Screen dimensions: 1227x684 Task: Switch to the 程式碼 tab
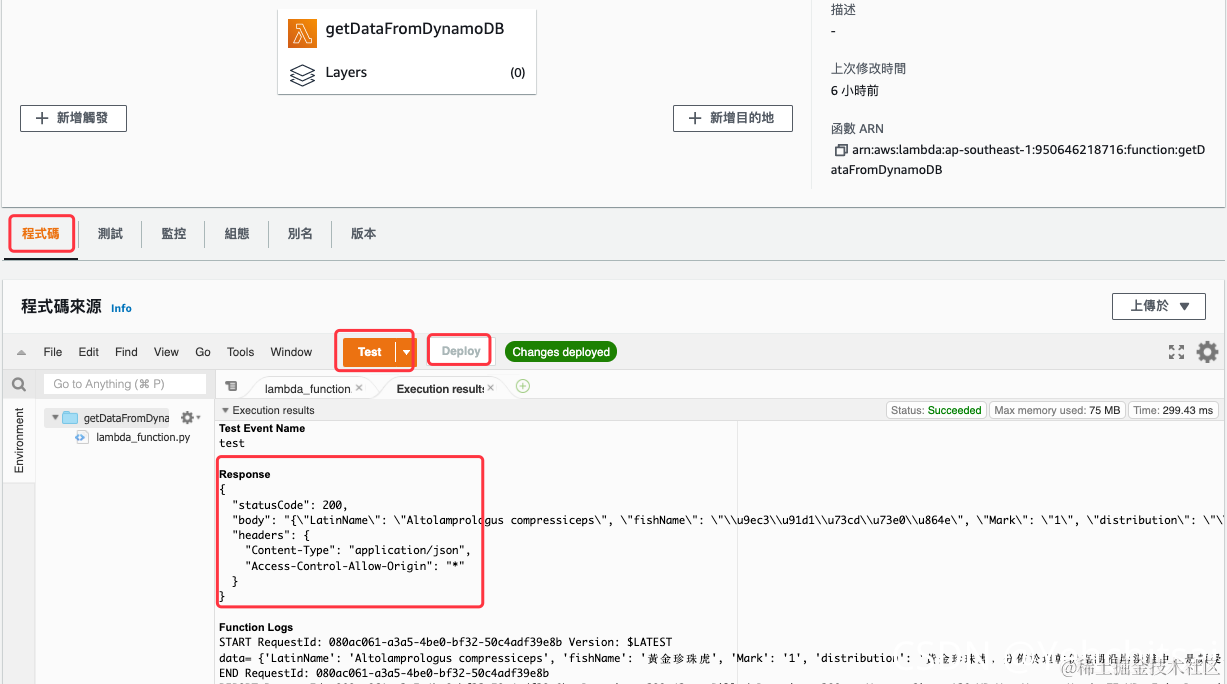[41, 234]
